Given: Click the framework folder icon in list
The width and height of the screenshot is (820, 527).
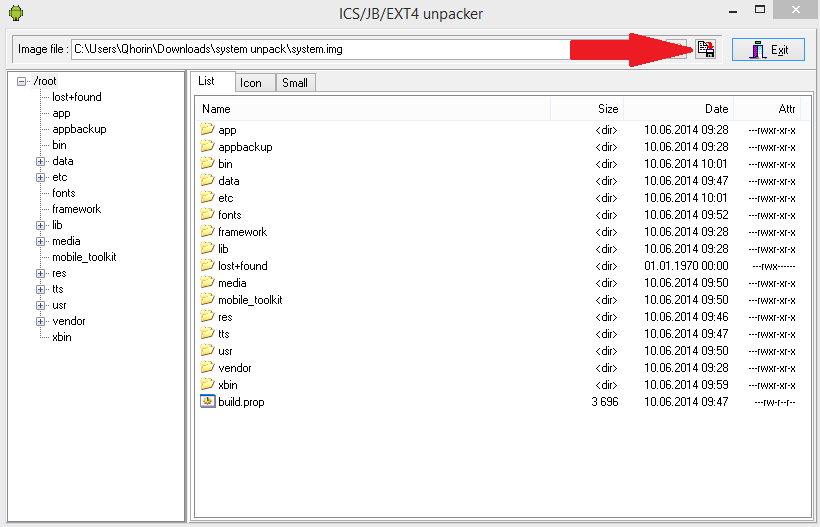Looking at the screenshot, I should (x=208, y=231).
